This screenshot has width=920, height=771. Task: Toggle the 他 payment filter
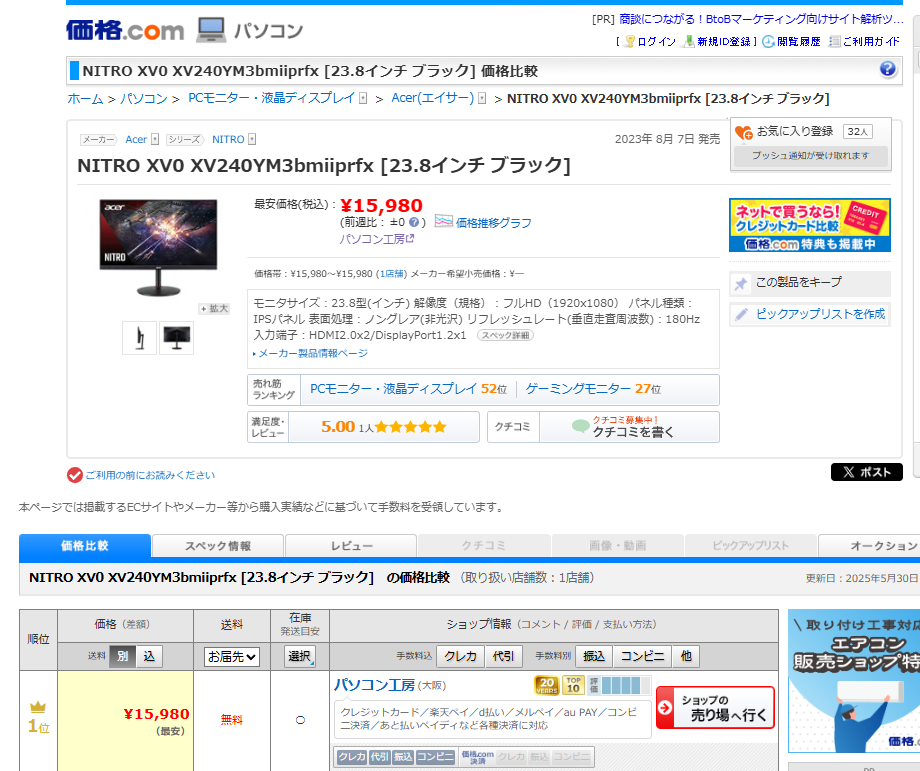(x=686, y=656)
